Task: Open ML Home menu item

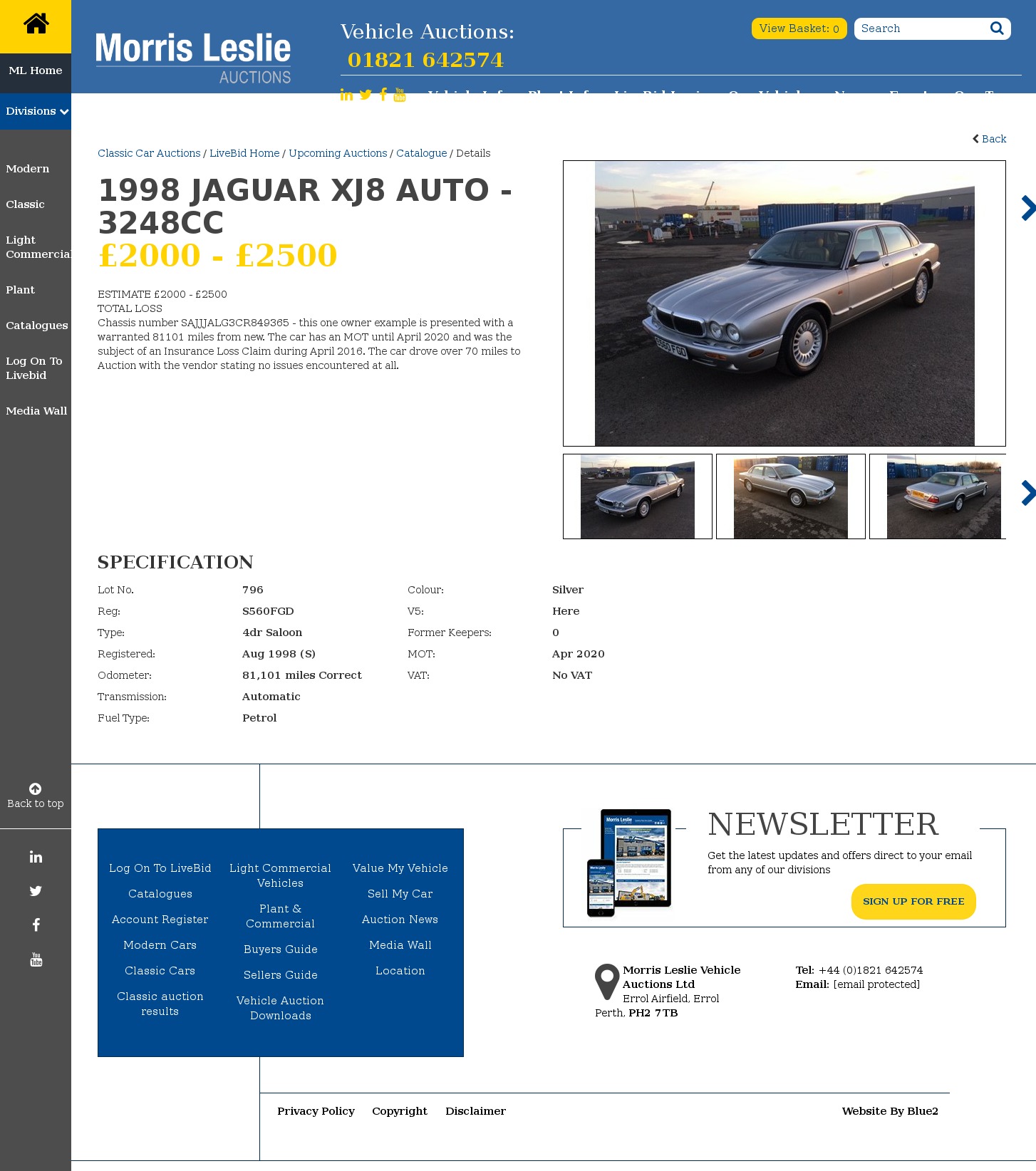Action: pos(36,71)
